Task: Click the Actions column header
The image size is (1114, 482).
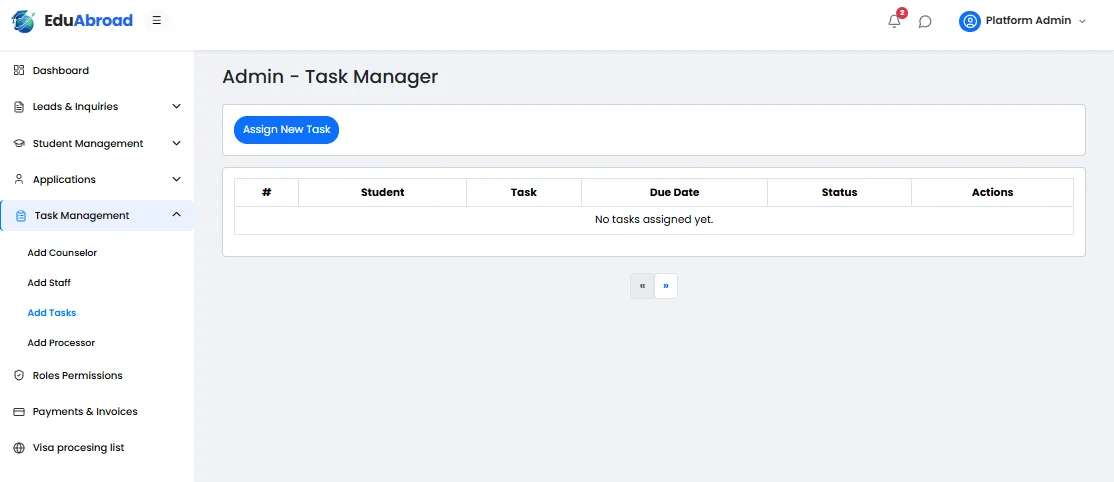Action: coord(993,192)
